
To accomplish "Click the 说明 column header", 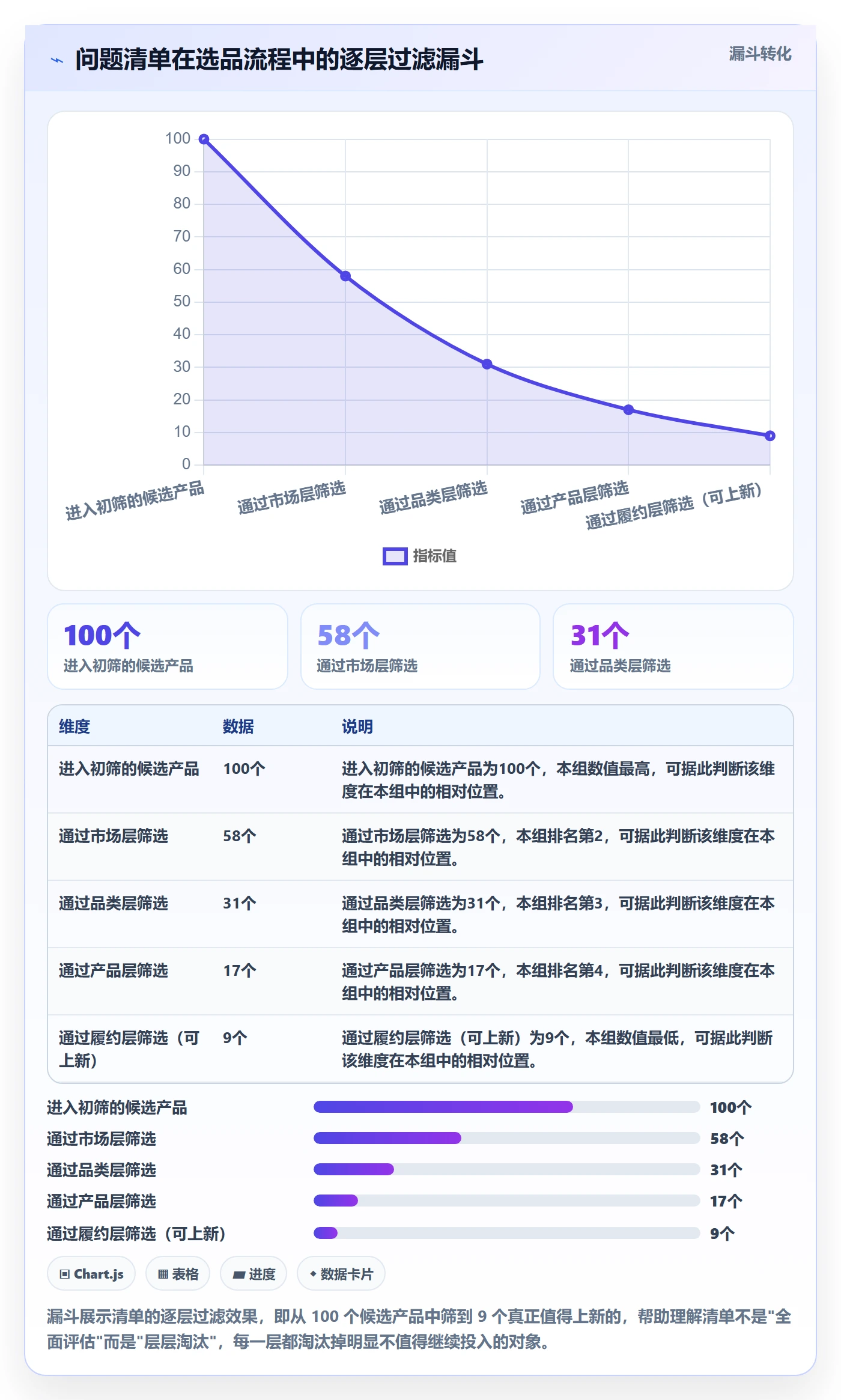I will 357,726.
